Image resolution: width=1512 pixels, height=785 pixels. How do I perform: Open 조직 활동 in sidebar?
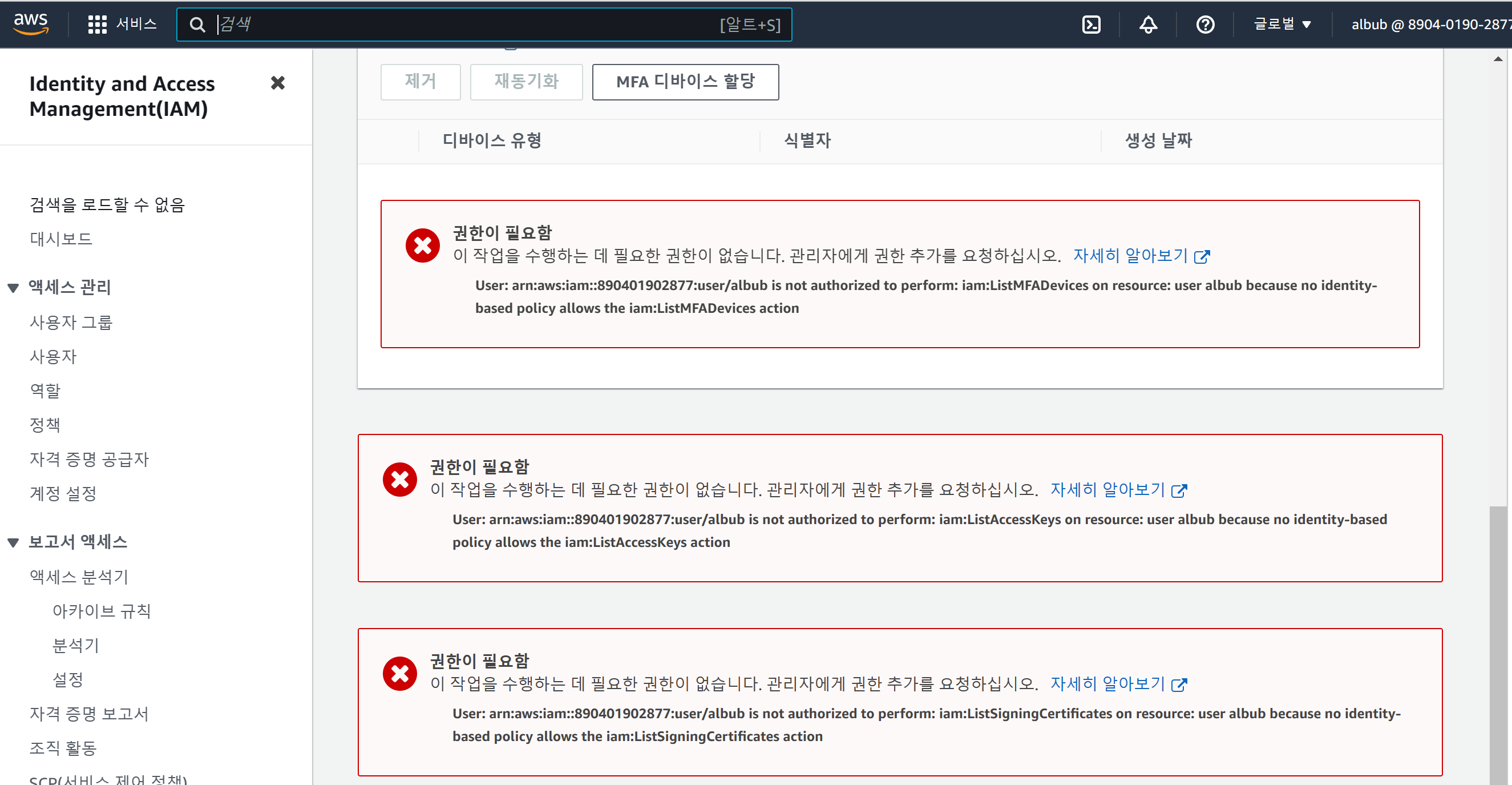point(63,748)
